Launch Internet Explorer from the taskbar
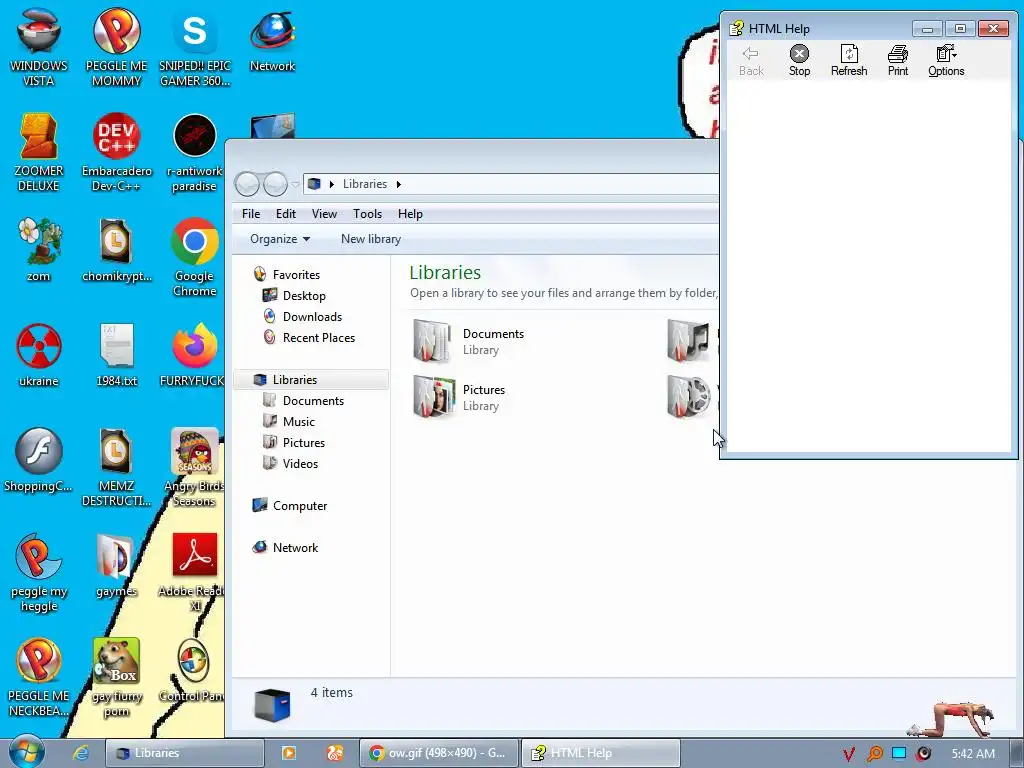Screen dimensions: 1024x768 click(81, 753)
